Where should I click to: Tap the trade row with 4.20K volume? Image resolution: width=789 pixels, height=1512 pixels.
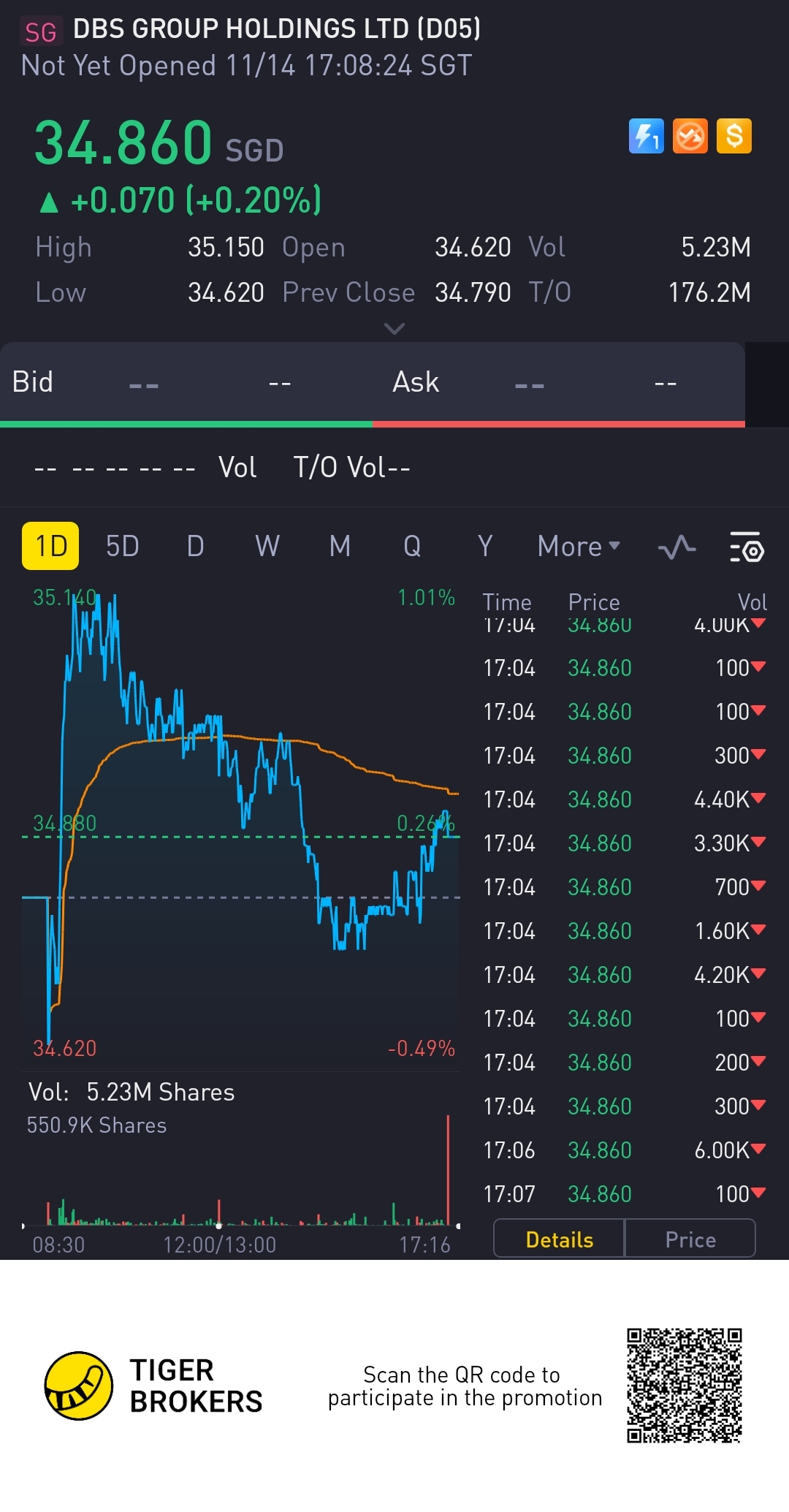point(625,975)
